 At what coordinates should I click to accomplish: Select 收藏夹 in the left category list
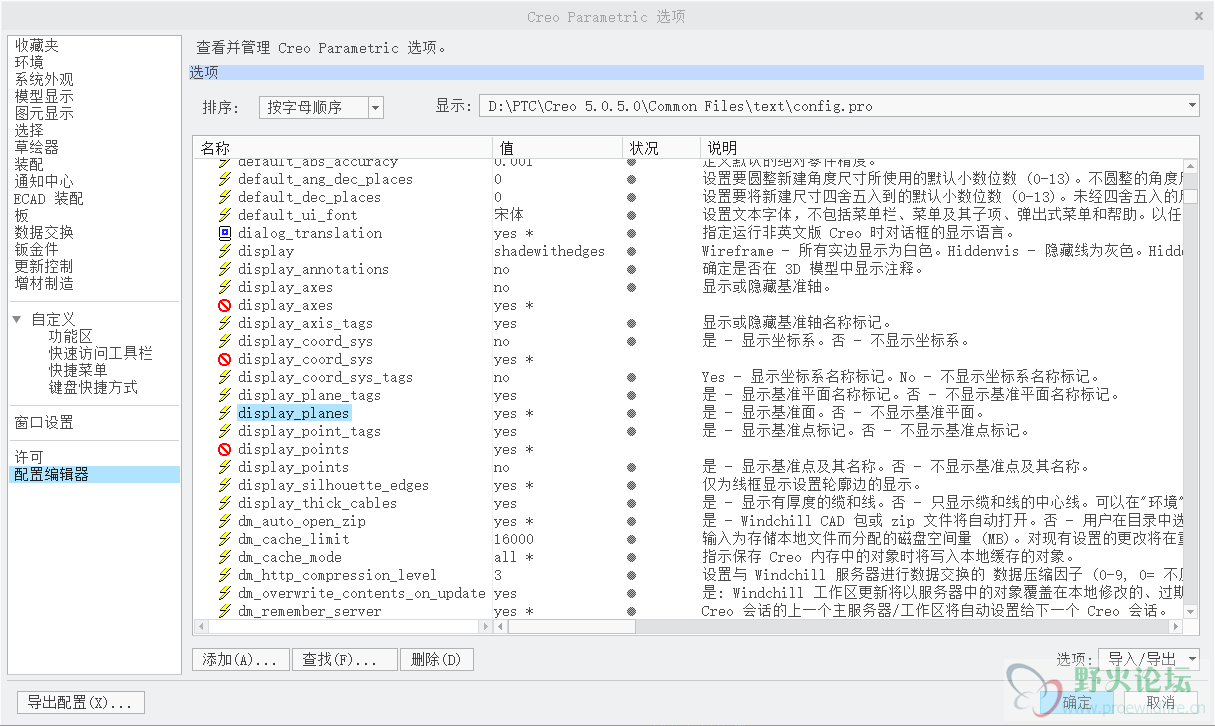(x=36, y=45)
